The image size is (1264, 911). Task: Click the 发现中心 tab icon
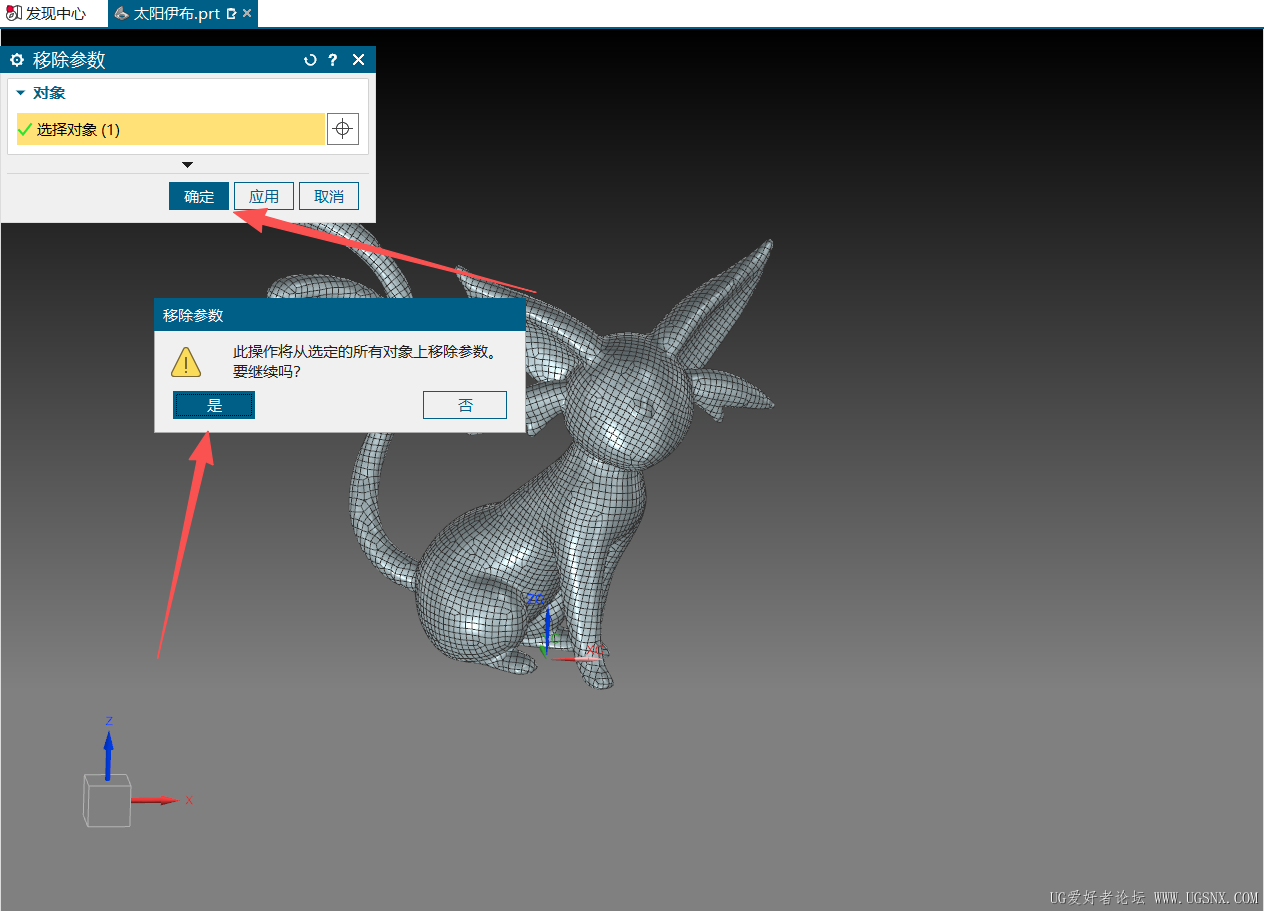[x=14, y=14]
